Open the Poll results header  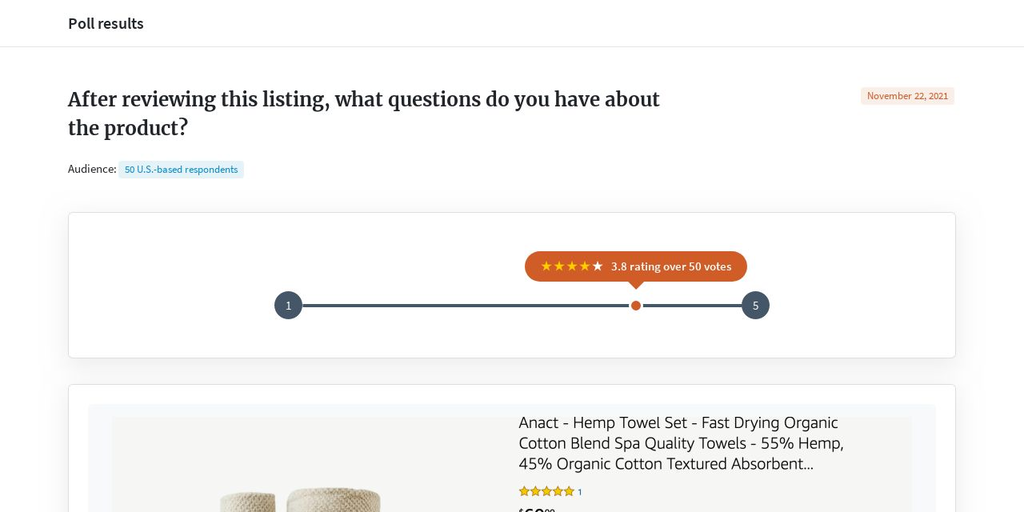[106, 24]
